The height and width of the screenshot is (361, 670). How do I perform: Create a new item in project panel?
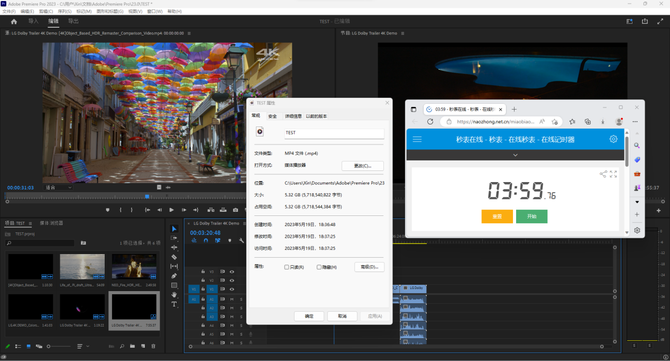pyautogui.click(x=143, y=346)
